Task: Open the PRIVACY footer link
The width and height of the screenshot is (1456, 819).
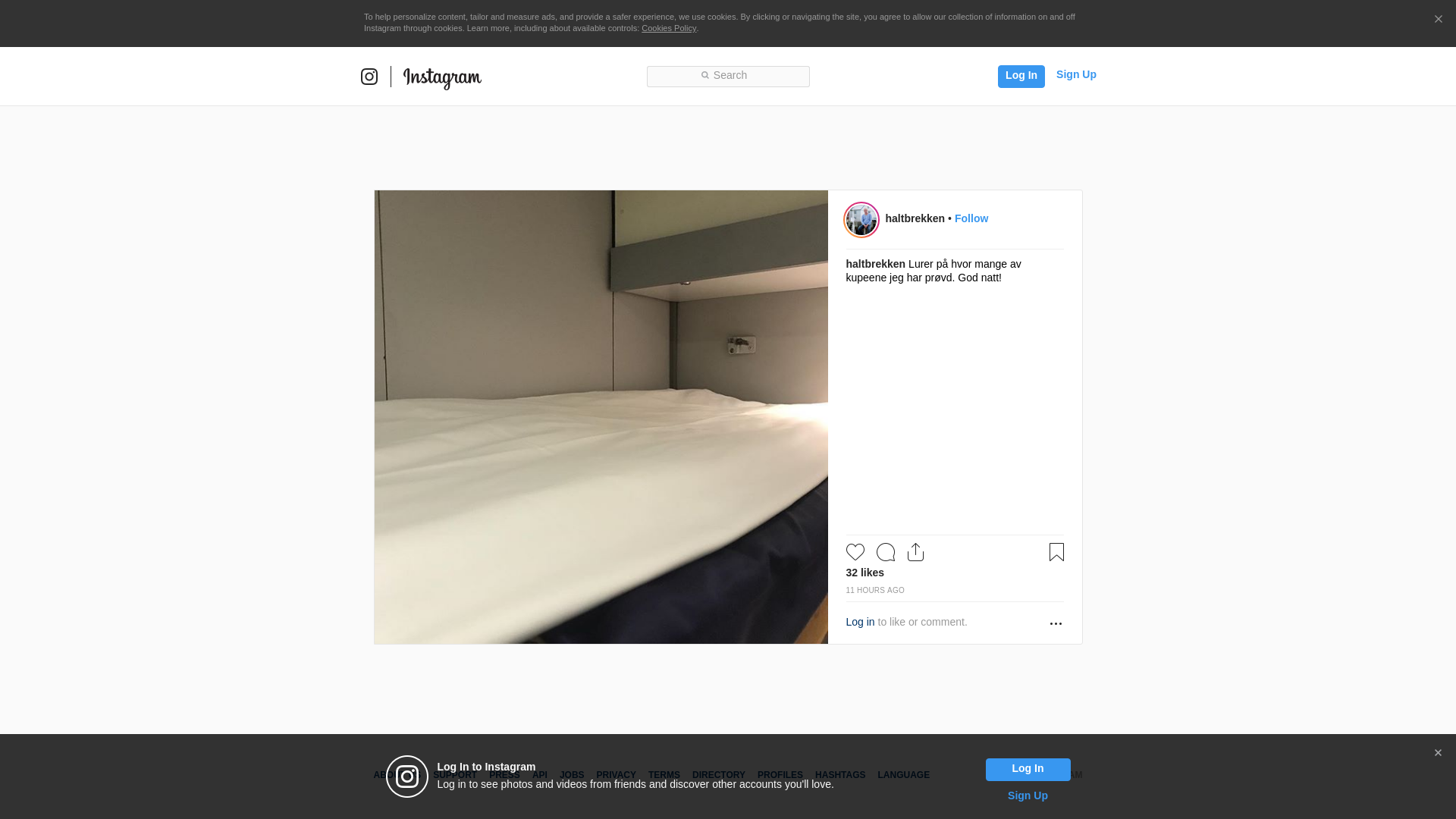Action: coord(616,775)
